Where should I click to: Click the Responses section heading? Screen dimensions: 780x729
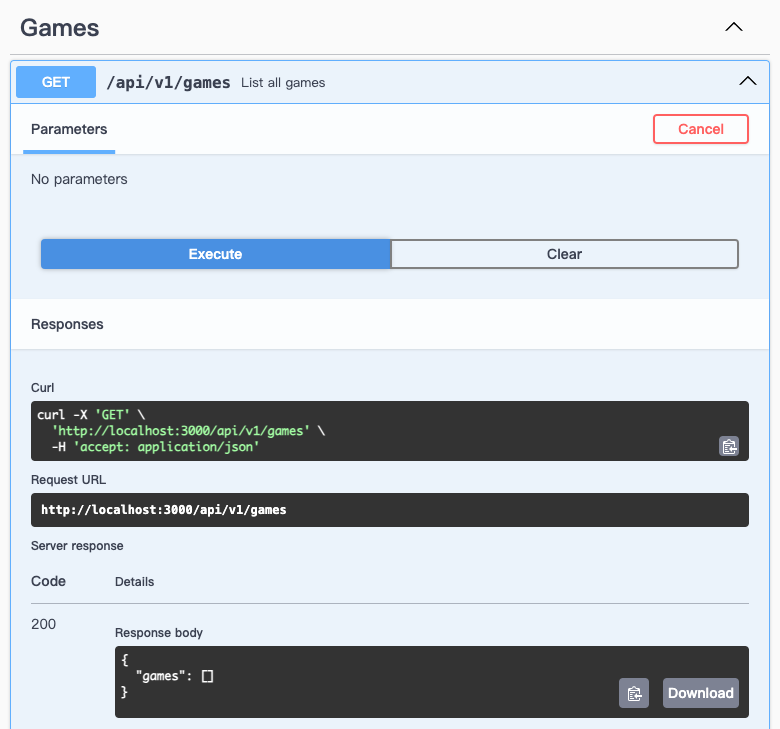pyautogui.click(x=67, y=324)
